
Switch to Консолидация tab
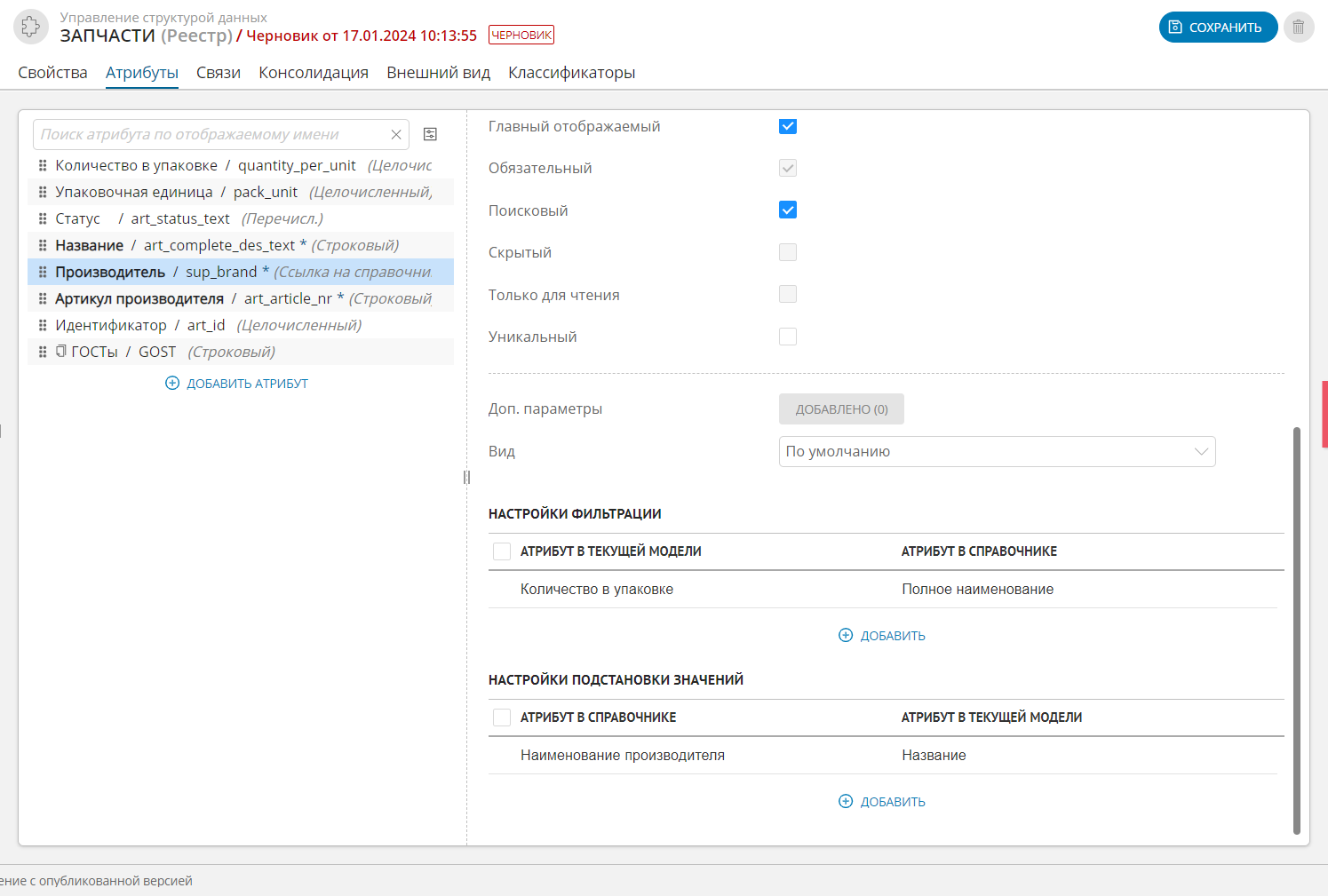314,73
